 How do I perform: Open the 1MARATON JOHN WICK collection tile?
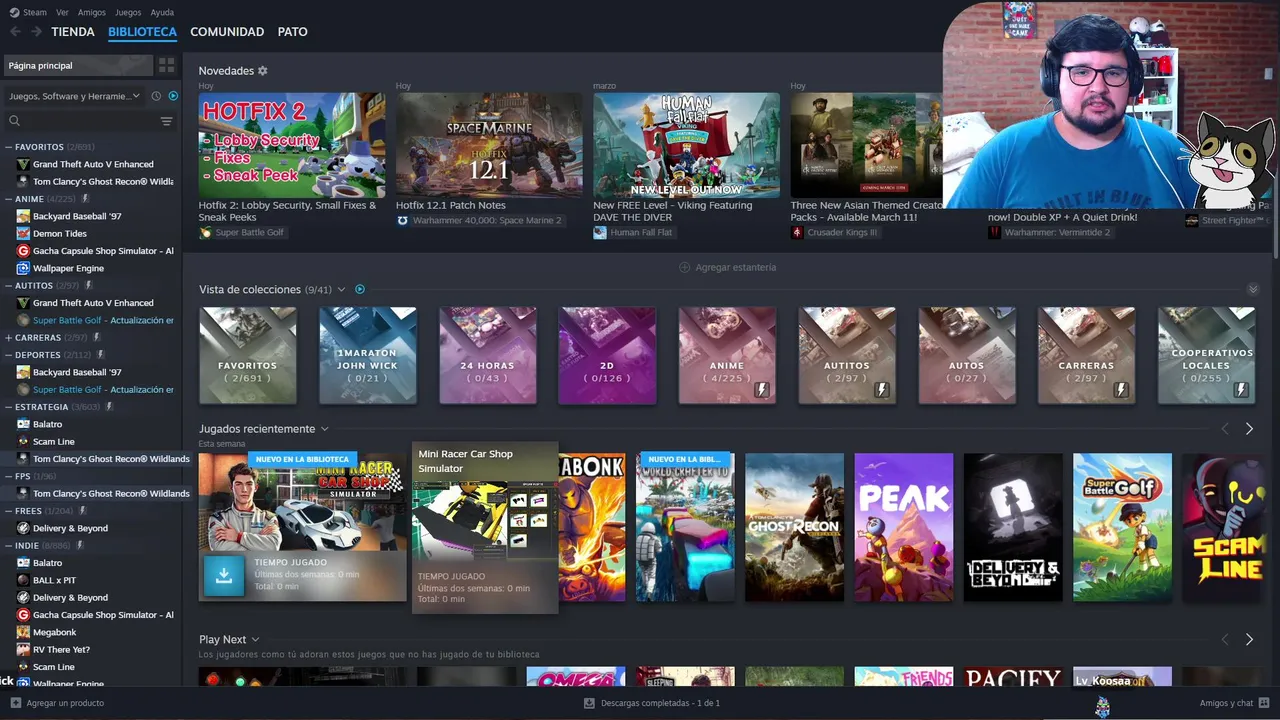[368, 356]
